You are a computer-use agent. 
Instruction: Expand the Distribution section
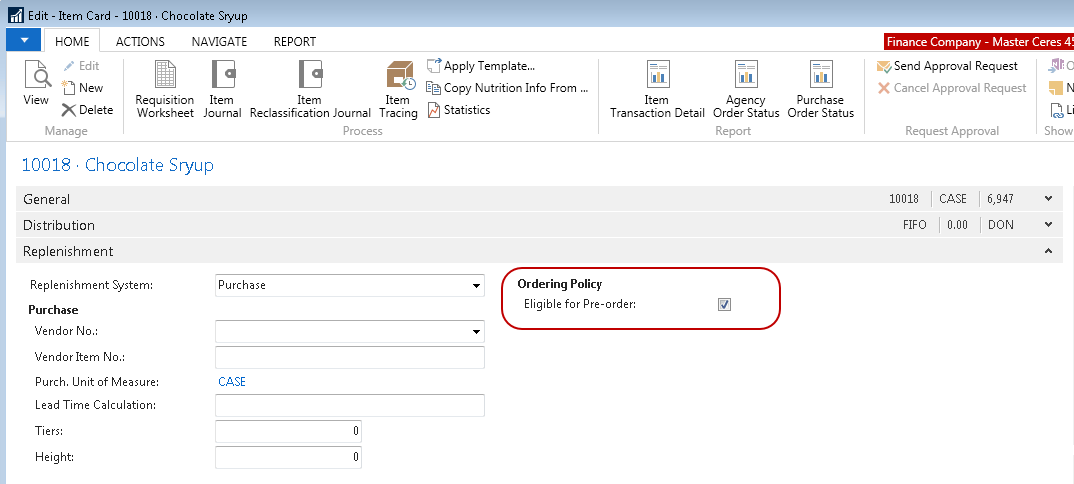pos(1048,225)
